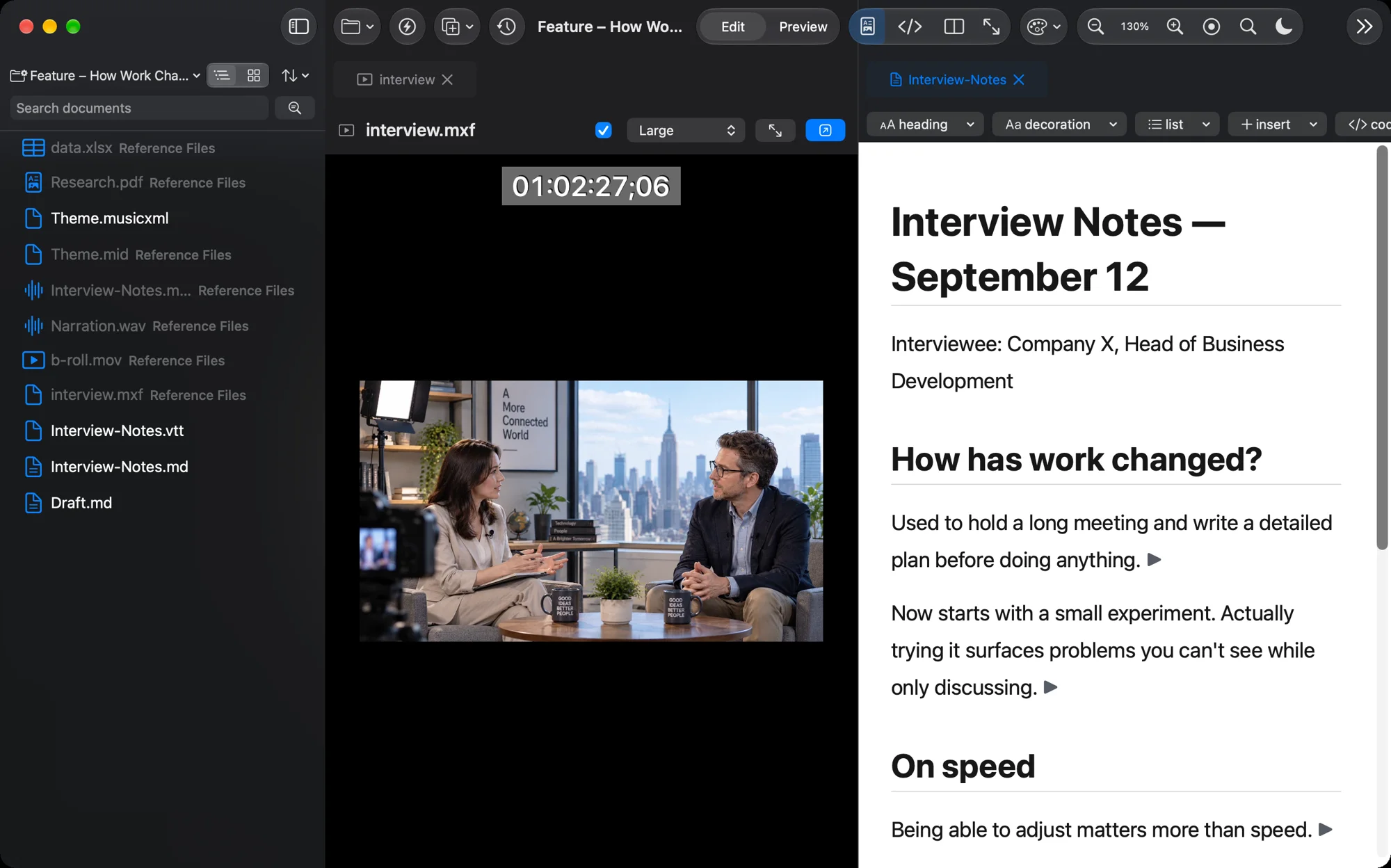Screen dimensions: 1391x868
Task: Open the decoration formatting menu
Action: [x=1060, y=124]
